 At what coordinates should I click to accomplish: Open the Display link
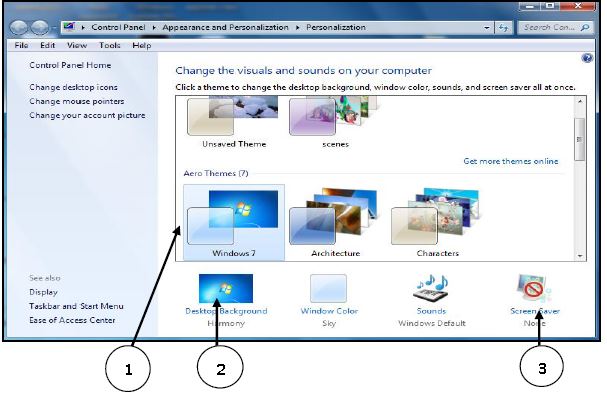[x=43, y=292]
